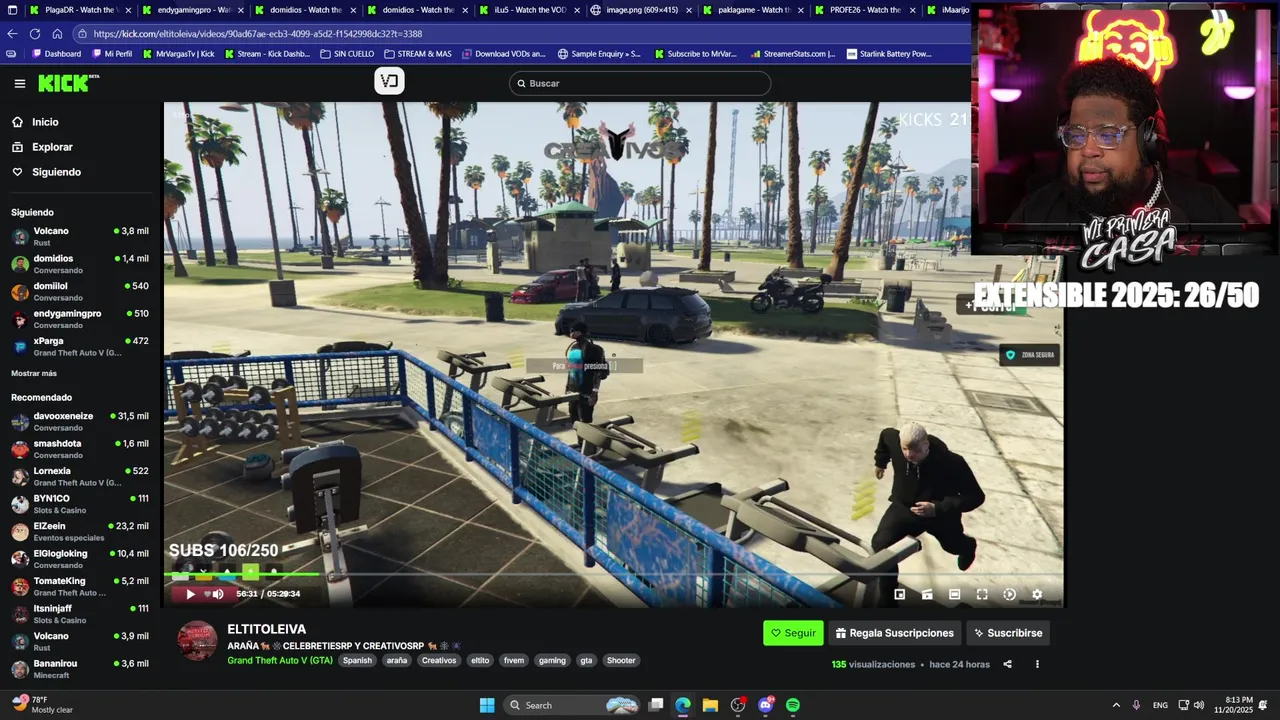
Task: Expand Mostrar más followed channels
Action: coord(34,373)
